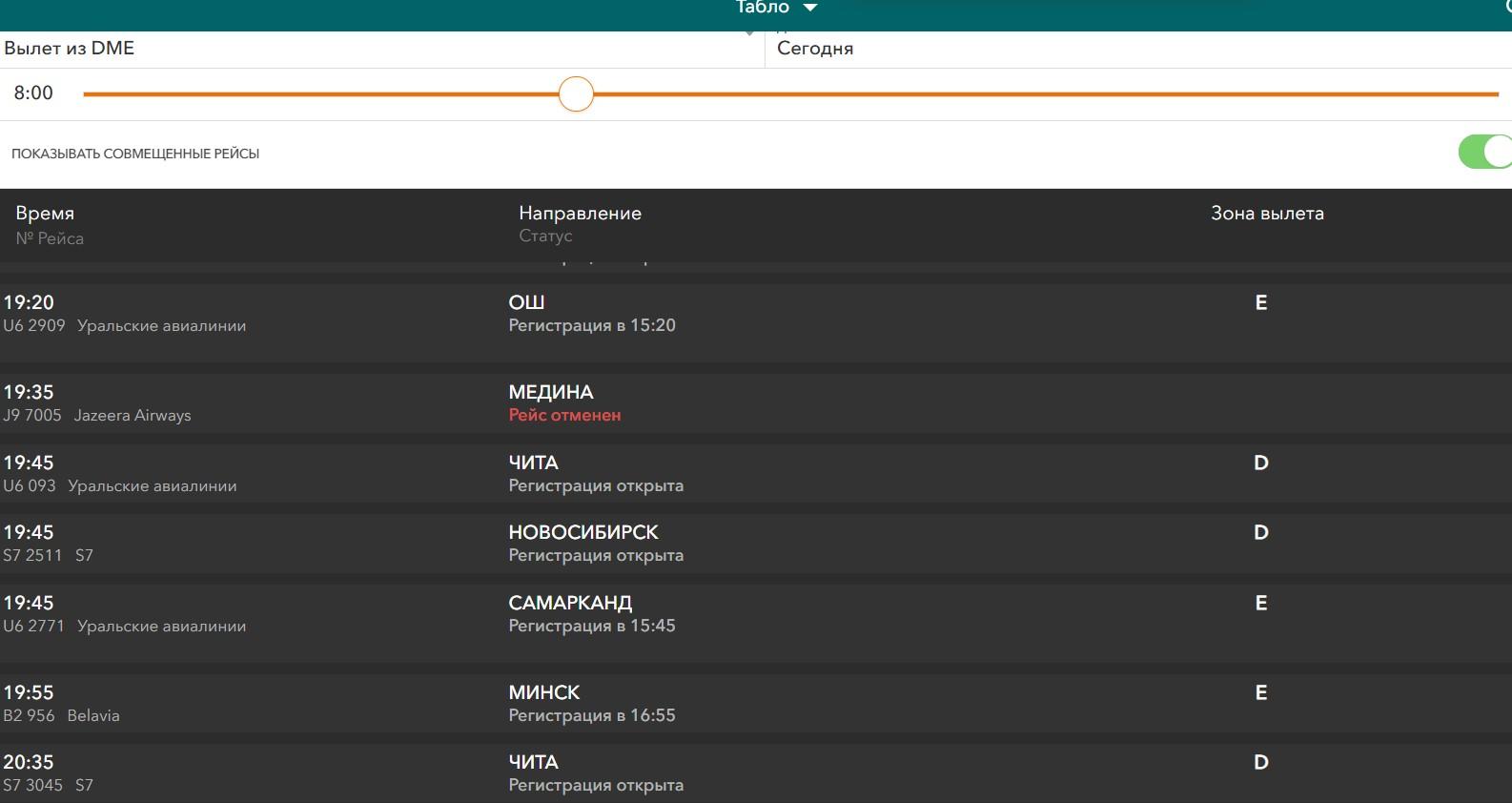Click status Регистрация в 15:20
The height and width of the screenshot is (803, 1512).
tap(592, 325)
